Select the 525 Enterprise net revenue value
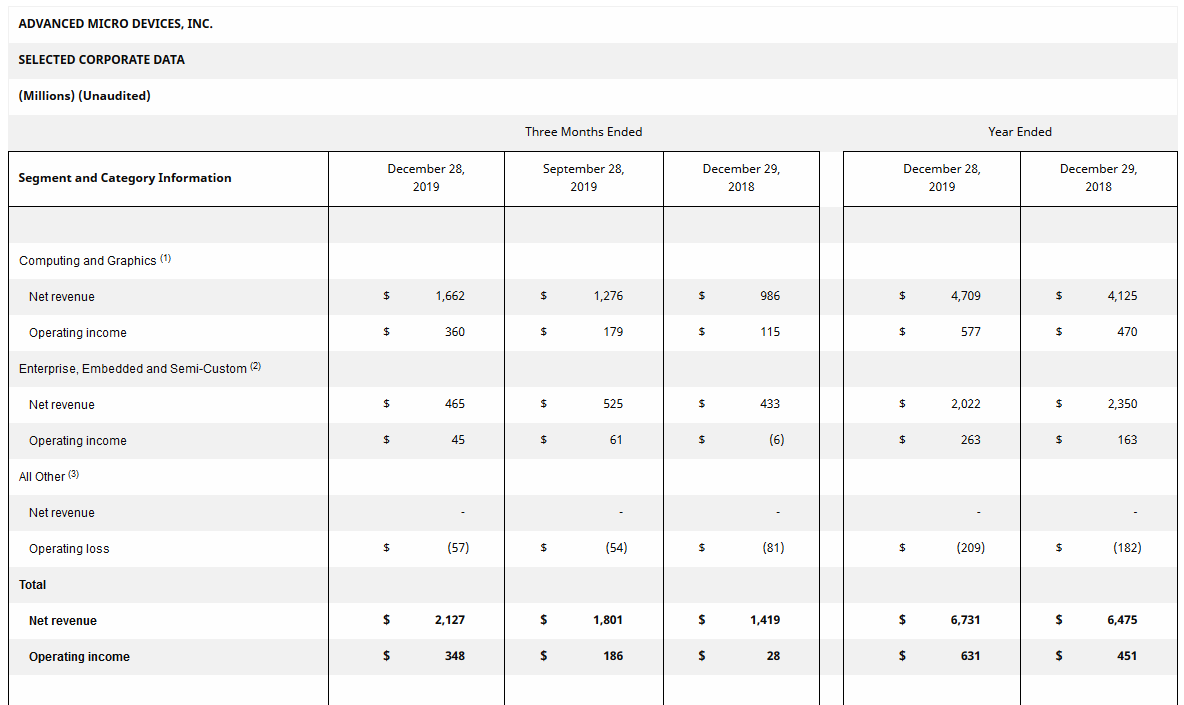This screenshot has height=705, width=1184. click(x=613, y=404)
